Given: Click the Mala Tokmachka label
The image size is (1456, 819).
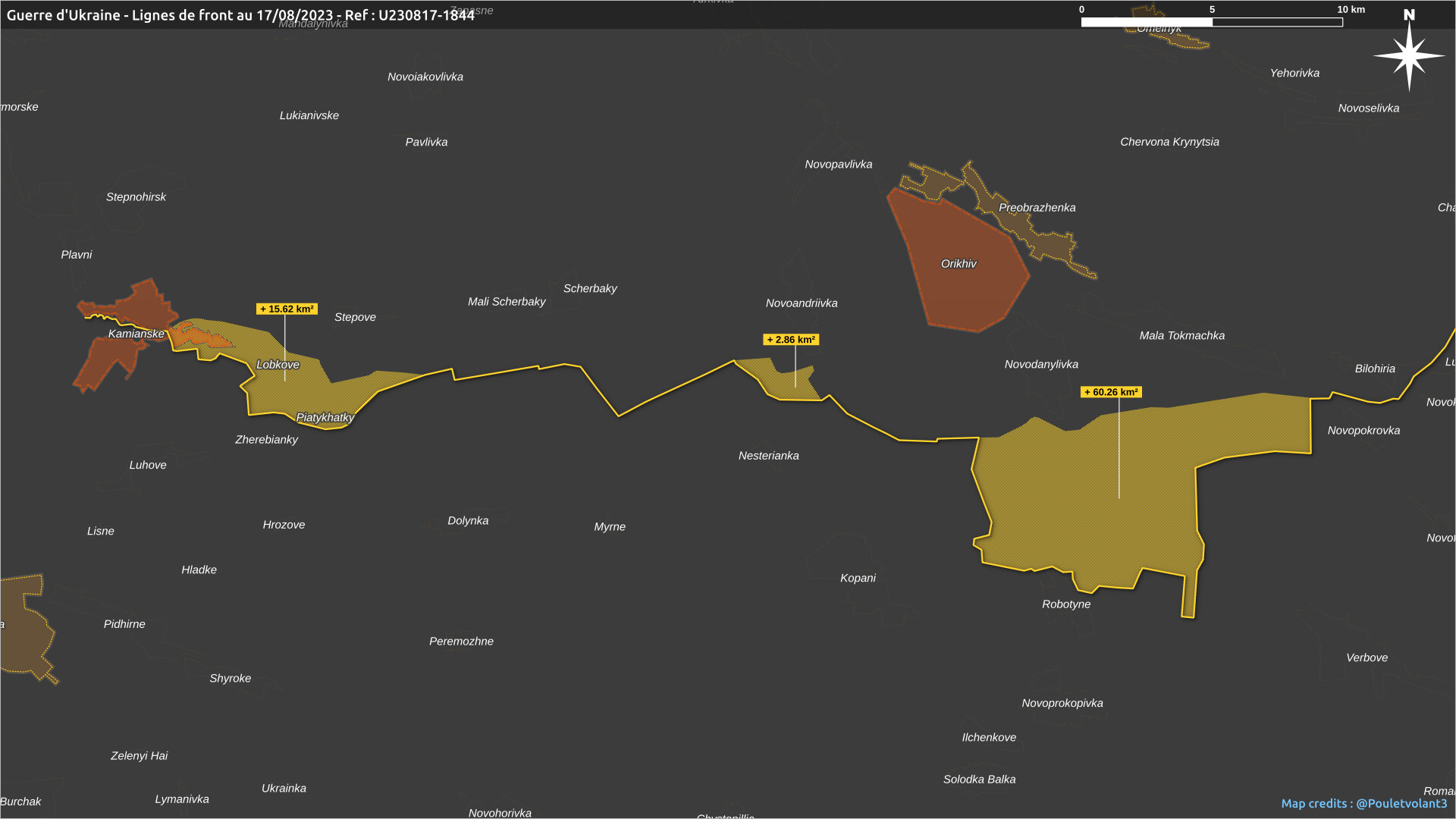Looking at the screenshot, I should coord(1181,336).
